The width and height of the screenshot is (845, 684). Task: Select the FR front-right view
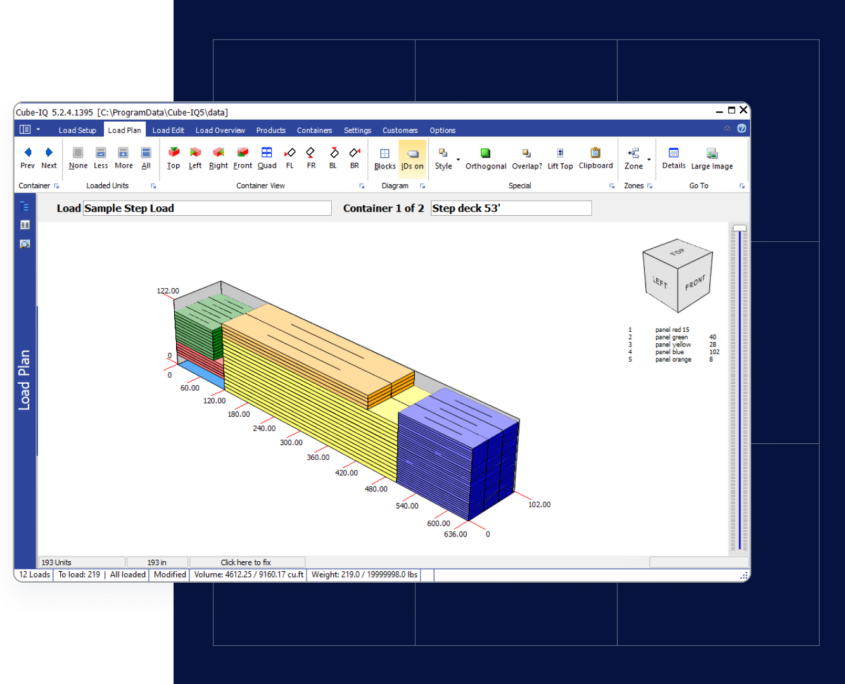[x=311, y=158]
